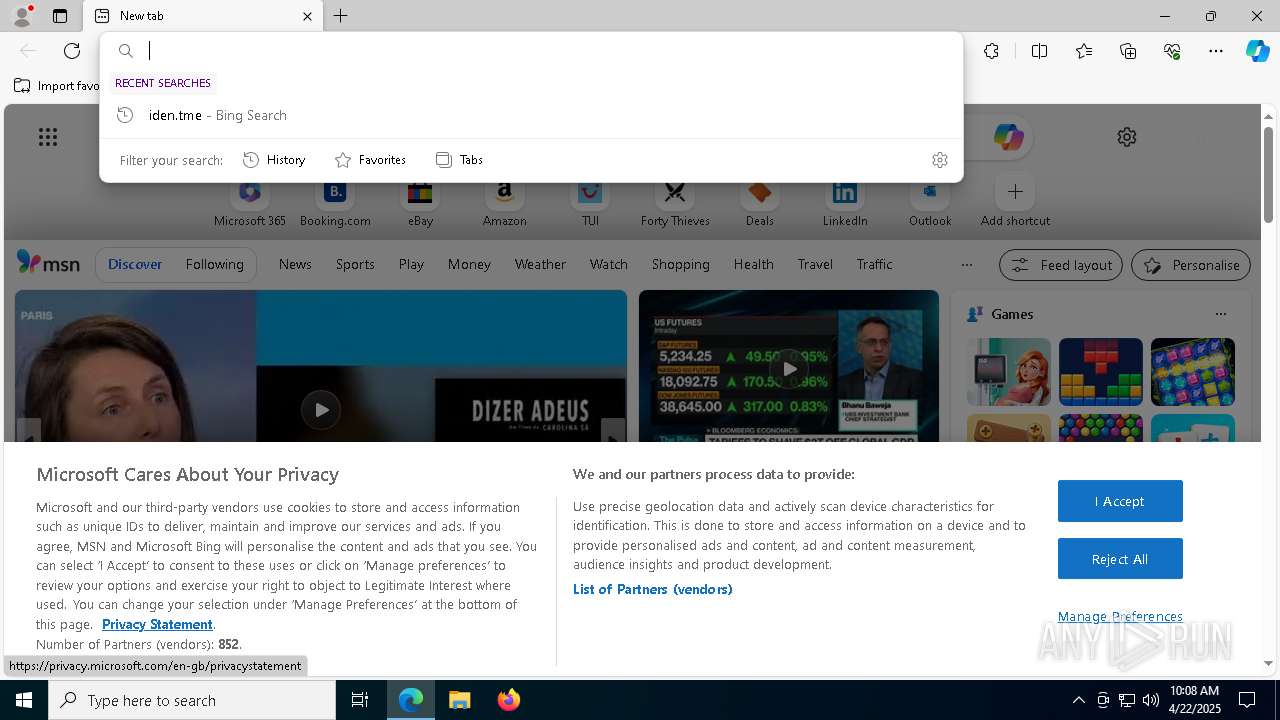1280x720 pixels.
Task: Open the Extensions puzzle icon
Action: pyautogui.click(x=991, y=51)
